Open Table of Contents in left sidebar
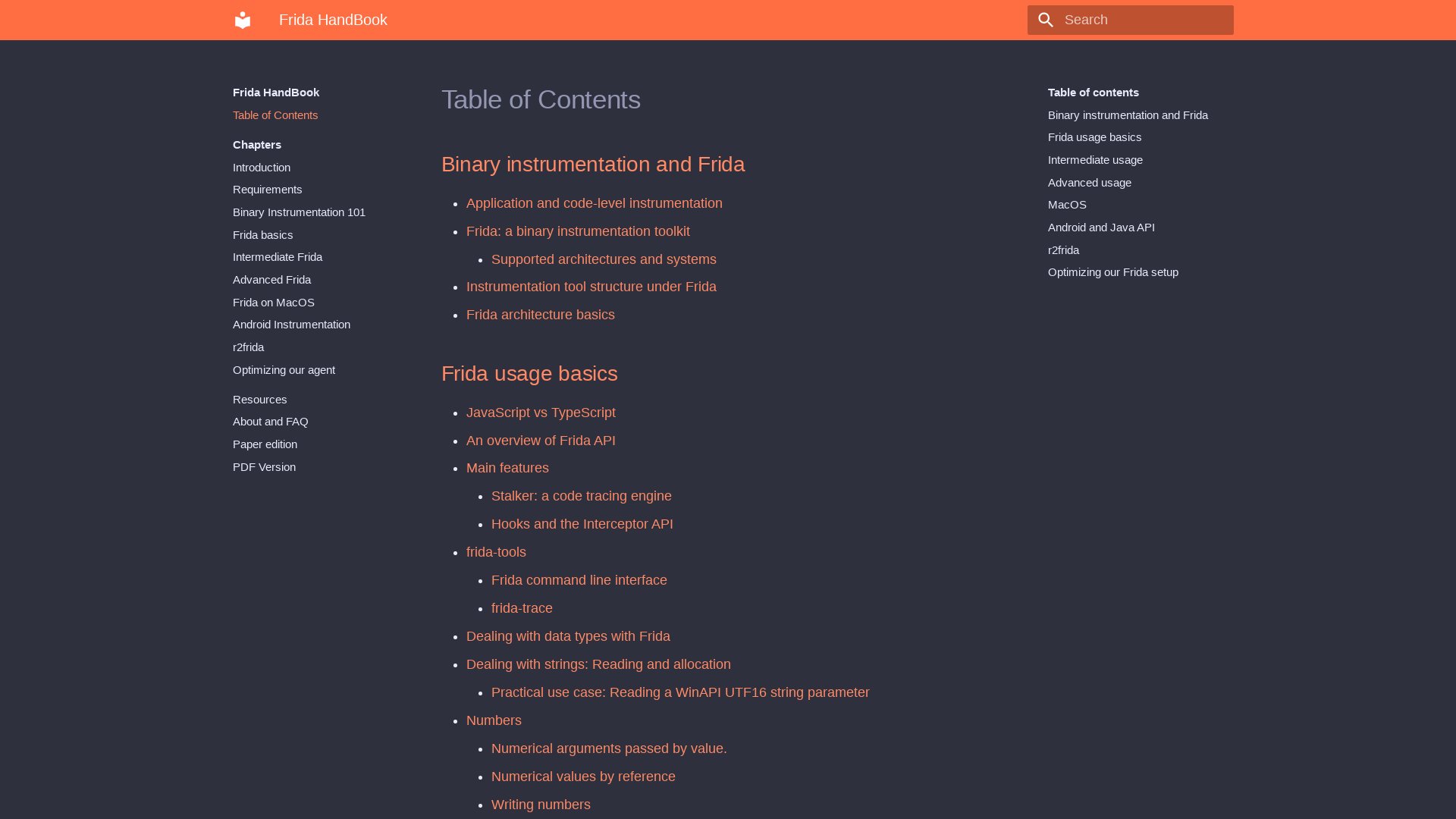The width and height of the screenshot is (1456, 819). tap(275, 115)
